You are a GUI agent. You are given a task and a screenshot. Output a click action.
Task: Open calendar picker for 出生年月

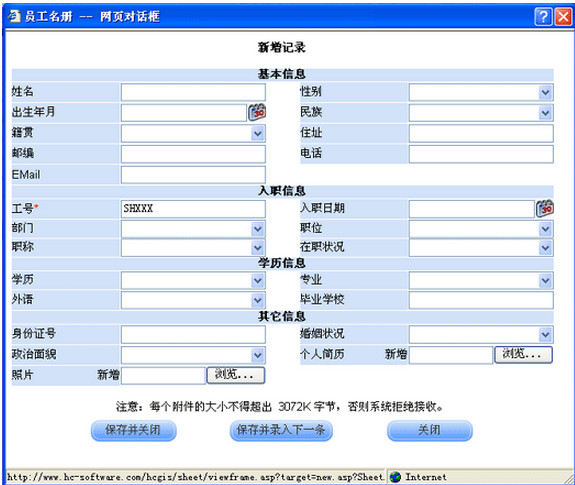click(x=257, y=112)
